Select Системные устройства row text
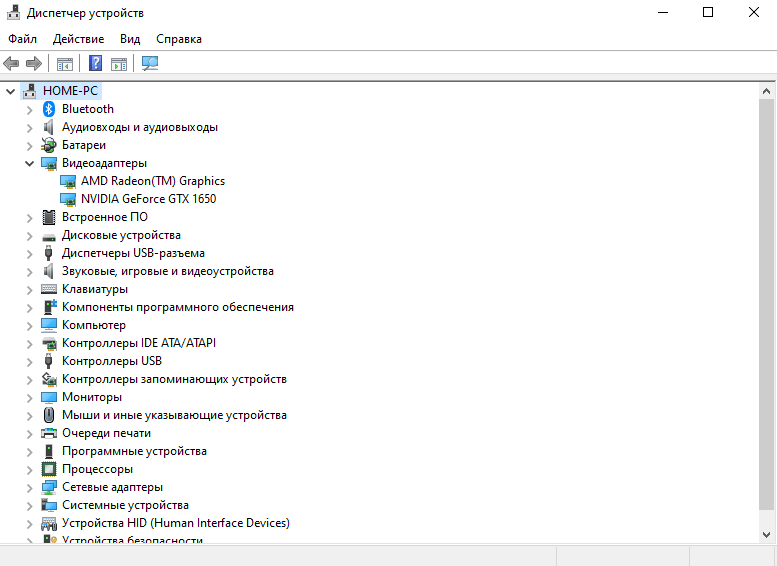The image size is (777, 566). click(125, 505)
